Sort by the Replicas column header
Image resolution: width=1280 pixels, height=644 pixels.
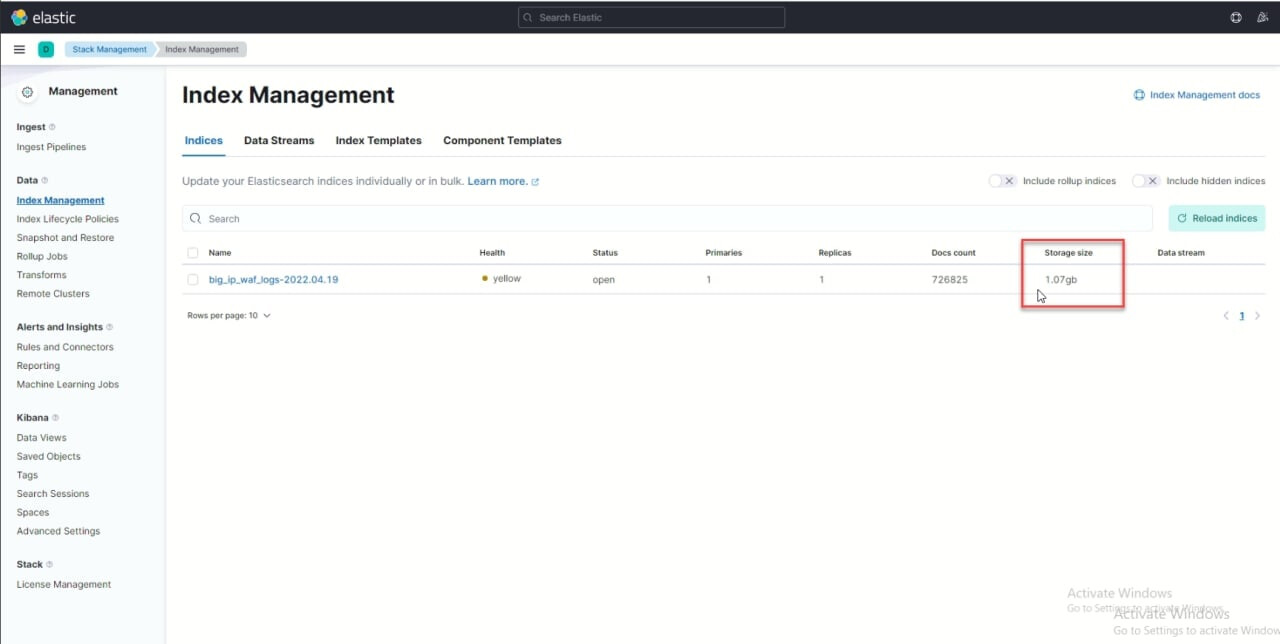click(x=835, y=253)
